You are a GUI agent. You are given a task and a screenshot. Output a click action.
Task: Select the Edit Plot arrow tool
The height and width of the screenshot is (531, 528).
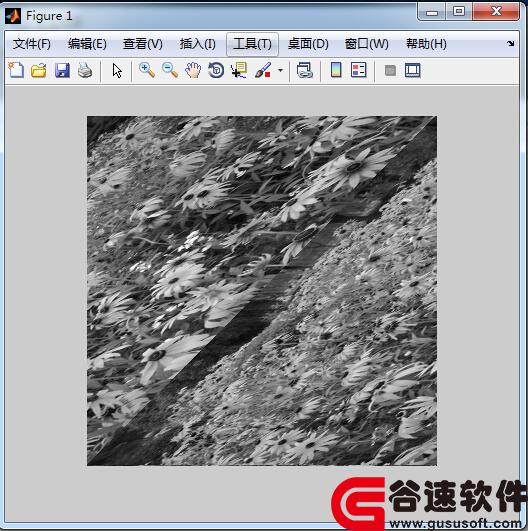click(117, 71)
